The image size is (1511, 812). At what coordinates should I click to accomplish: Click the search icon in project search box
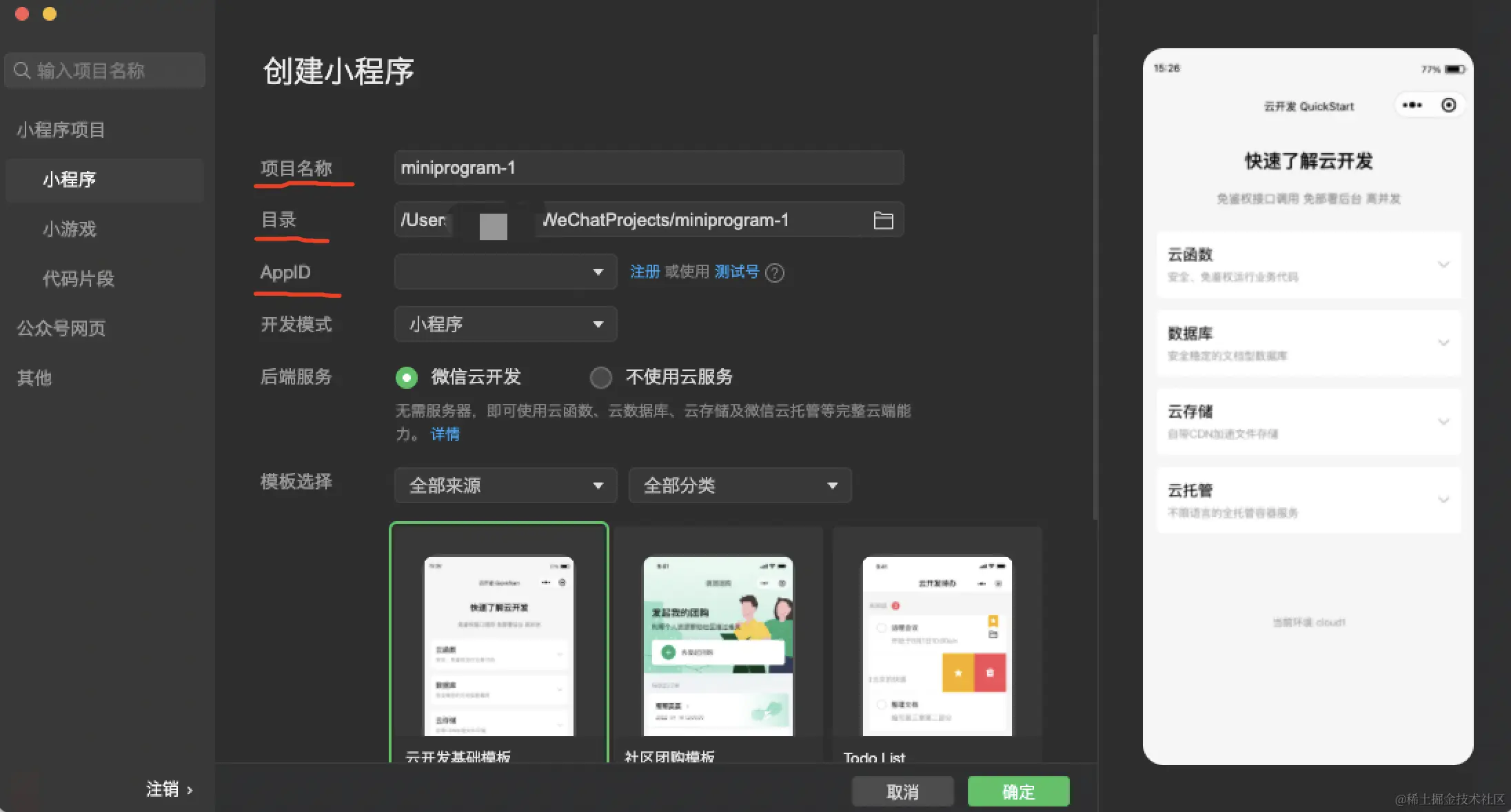click(x=22, y=70)
